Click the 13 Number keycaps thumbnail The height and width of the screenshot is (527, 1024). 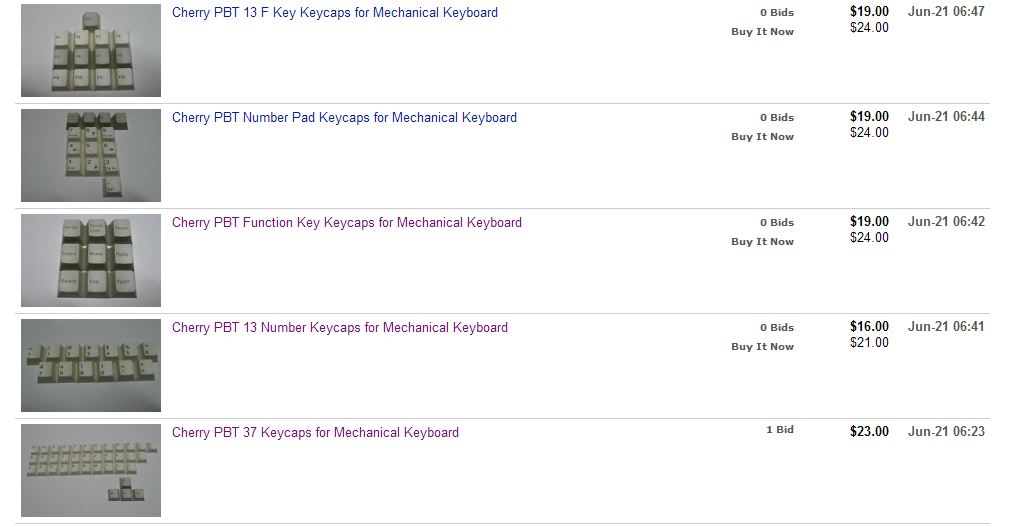[91, 366]
